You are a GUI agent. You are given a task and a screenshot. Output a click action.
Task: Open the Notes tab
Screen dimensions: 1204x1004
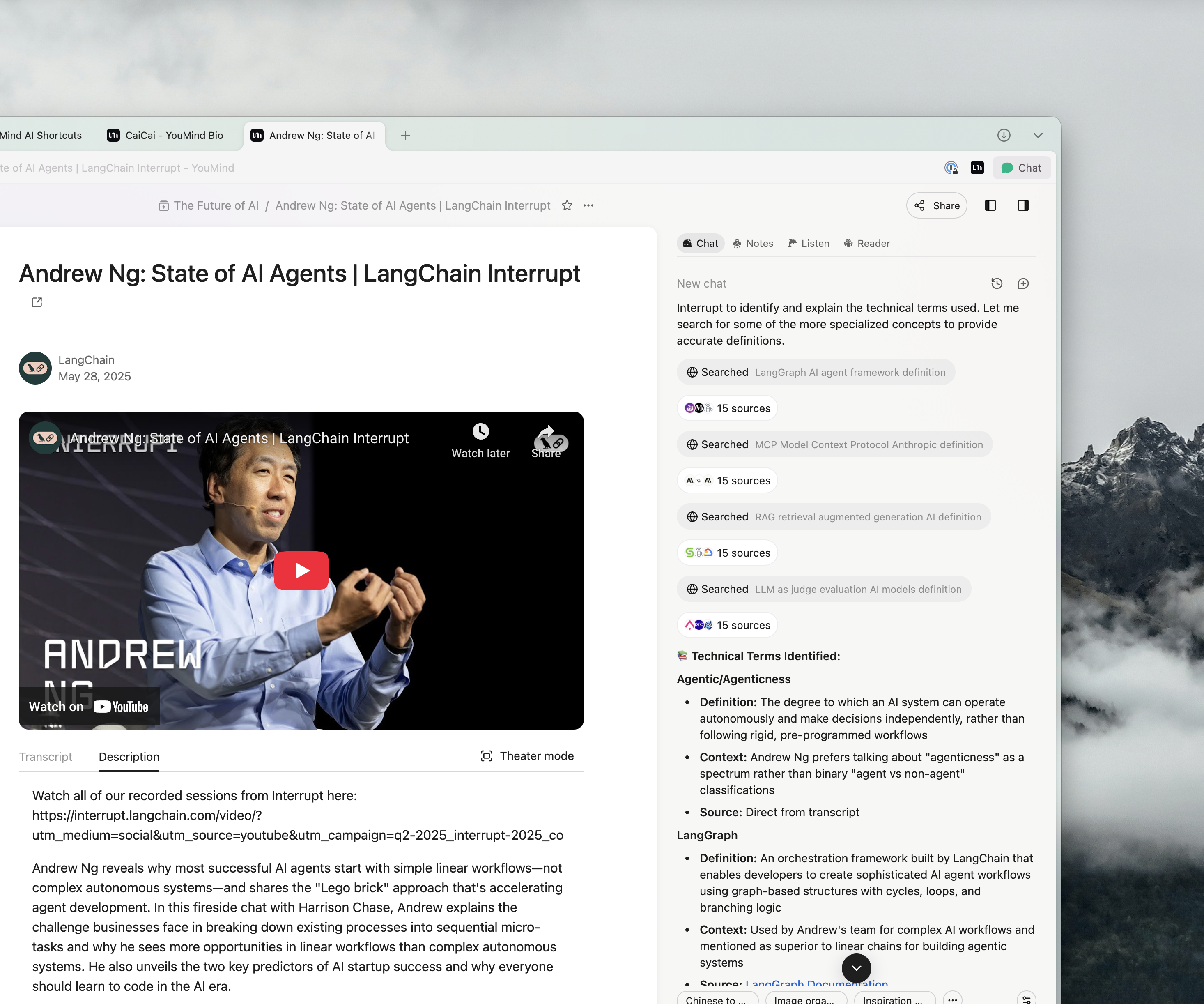coord(753,243)
